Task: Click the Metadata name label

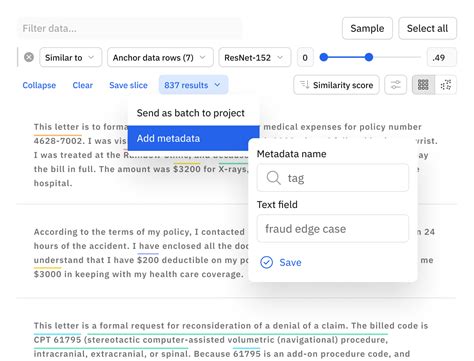Action: click(x=291, y=154)
